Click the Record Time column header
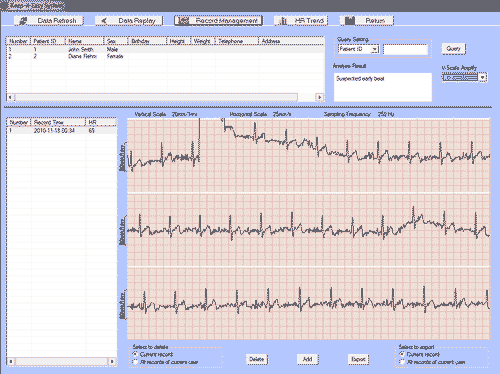The height and width of the screenshot is (374, 500). [58, 122]
